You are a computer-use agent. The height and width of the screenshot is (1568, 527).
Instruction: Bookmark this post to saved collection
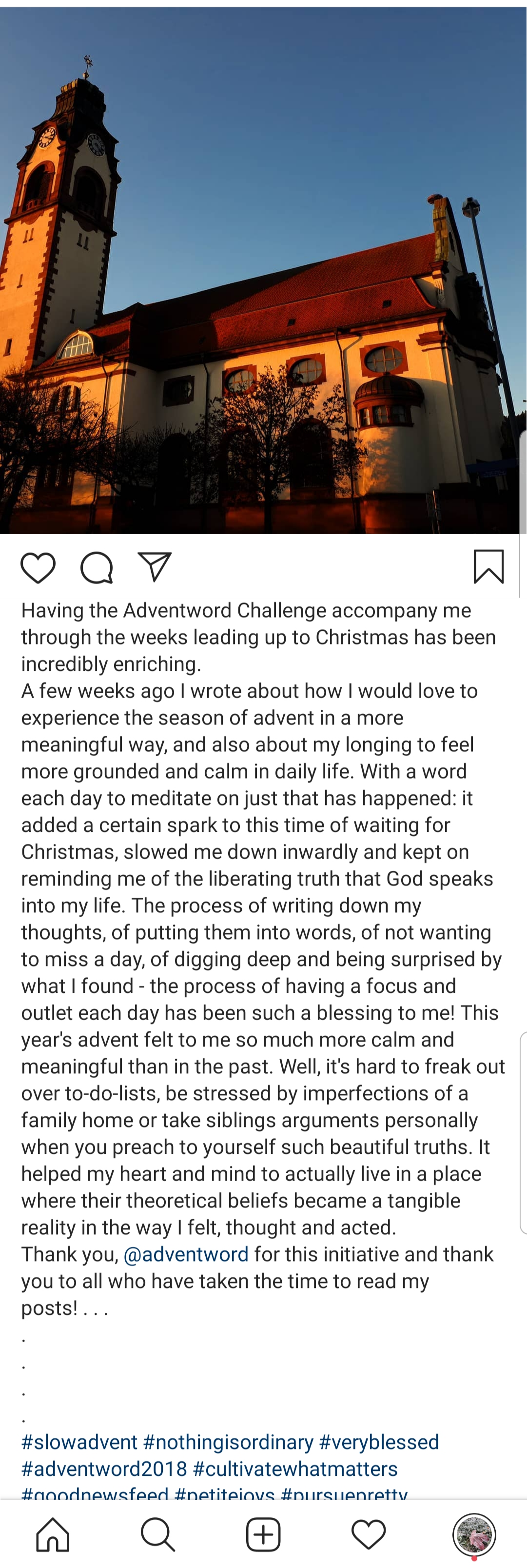coord(488,567)
